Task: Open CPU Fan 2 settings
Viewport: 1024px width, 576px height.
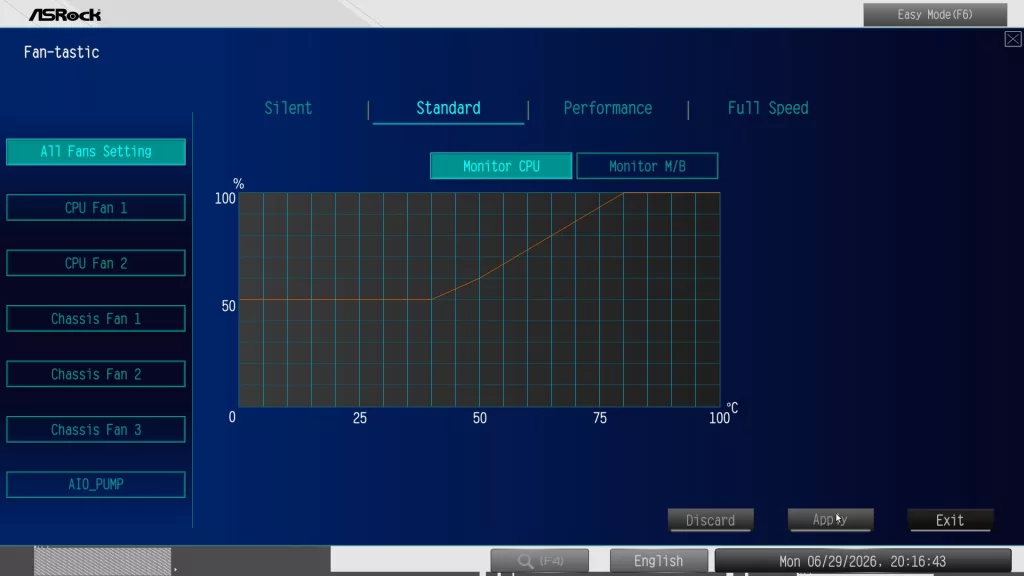Action: (x=96, y=263)
